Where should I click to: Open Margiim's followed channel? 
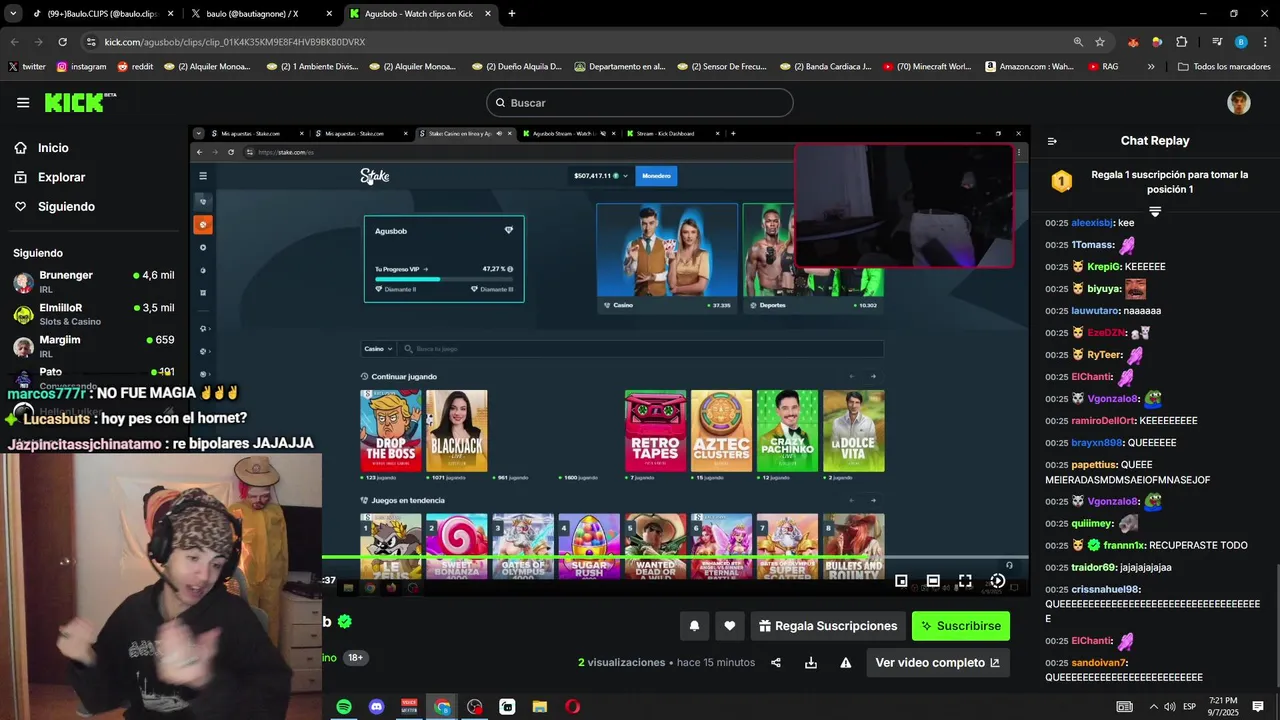(x=94, y=346)
